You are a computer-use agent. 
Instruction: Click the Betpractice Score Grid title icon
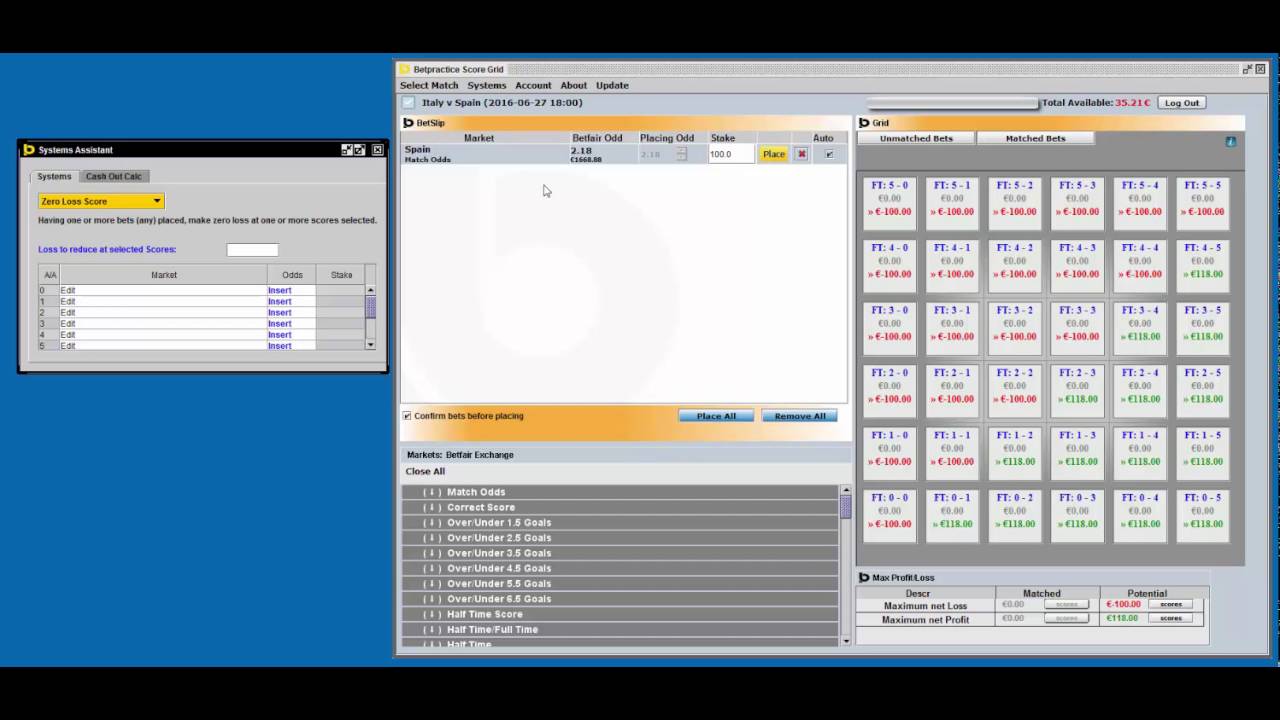(405, 69)
